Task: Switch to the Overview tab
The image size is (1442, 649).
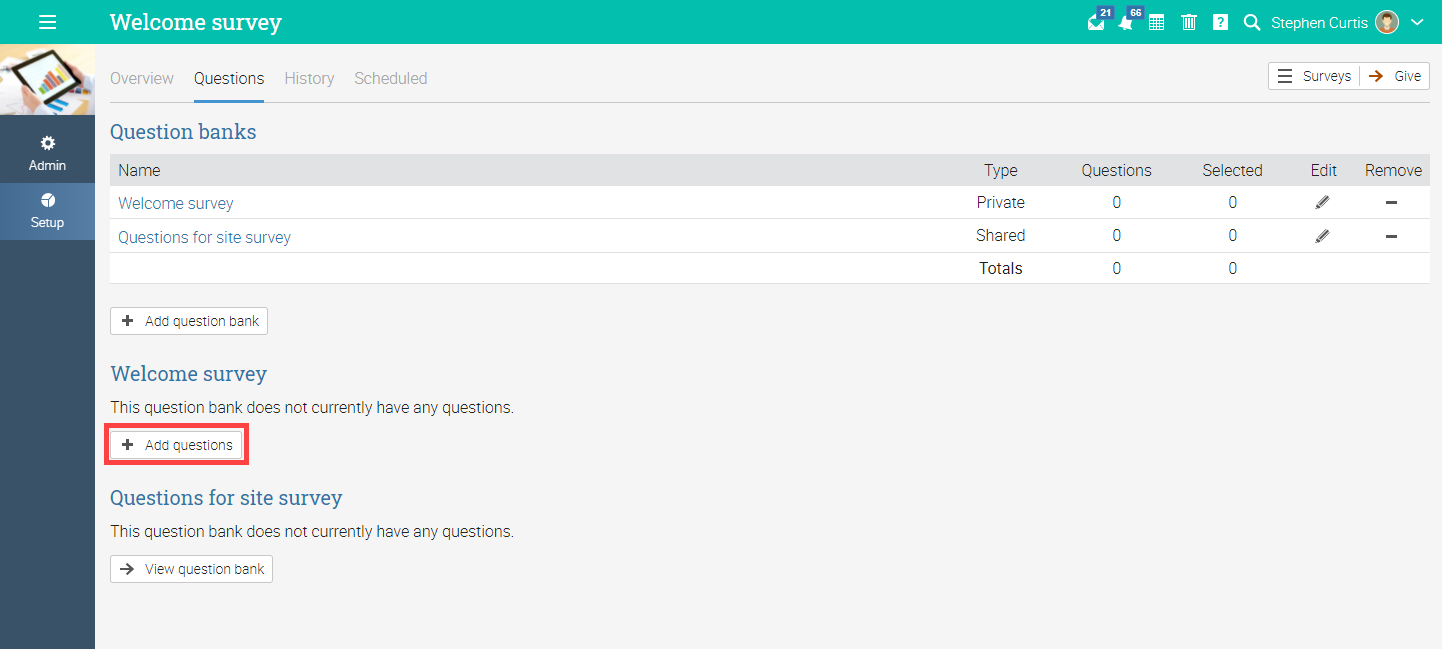Action: coord(142,78)
